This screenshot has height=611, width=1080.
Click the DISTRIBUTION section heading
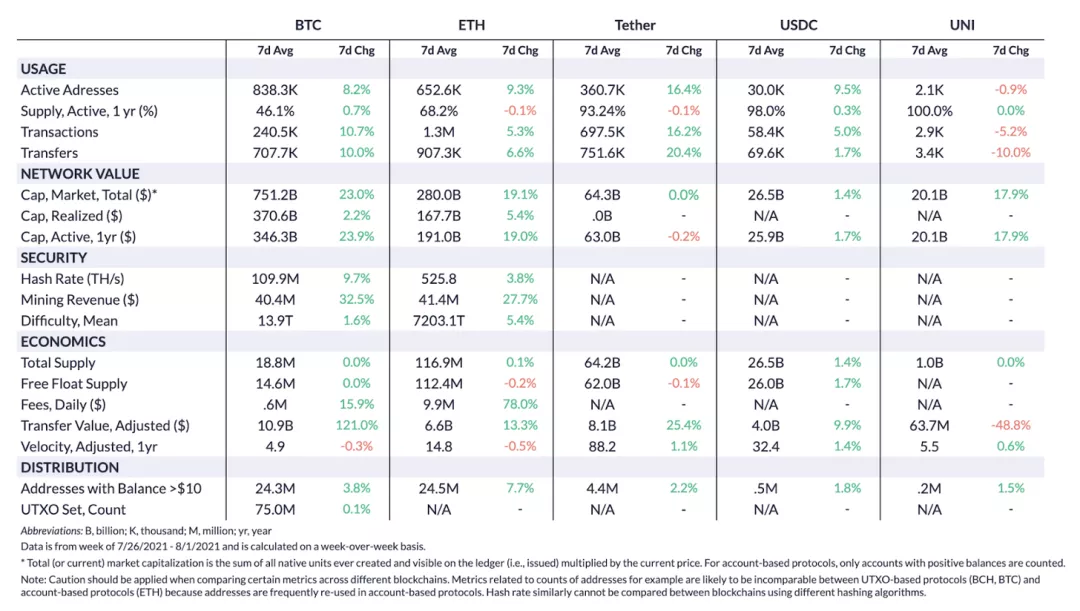tap(70, 467)
